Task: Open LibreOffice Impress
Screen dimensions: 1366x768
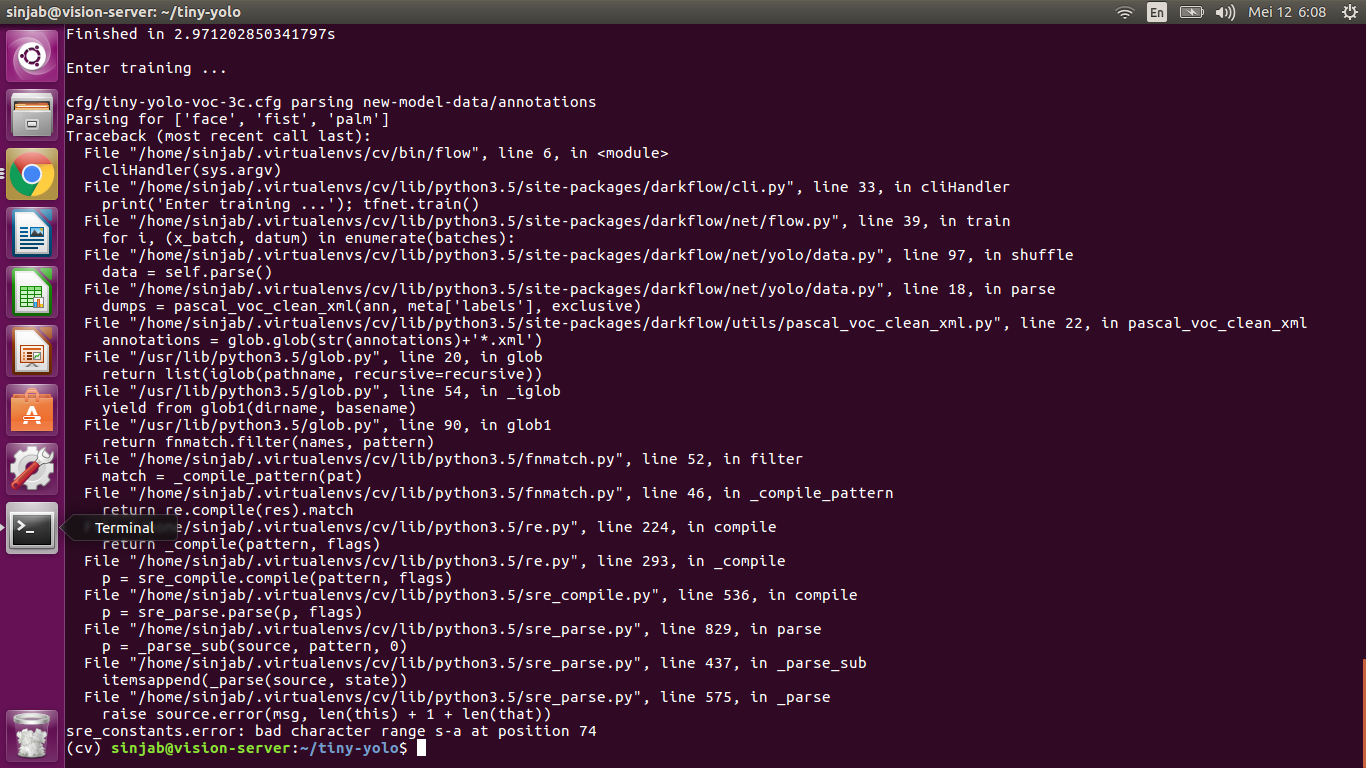Action: click(x=31, y=350)
